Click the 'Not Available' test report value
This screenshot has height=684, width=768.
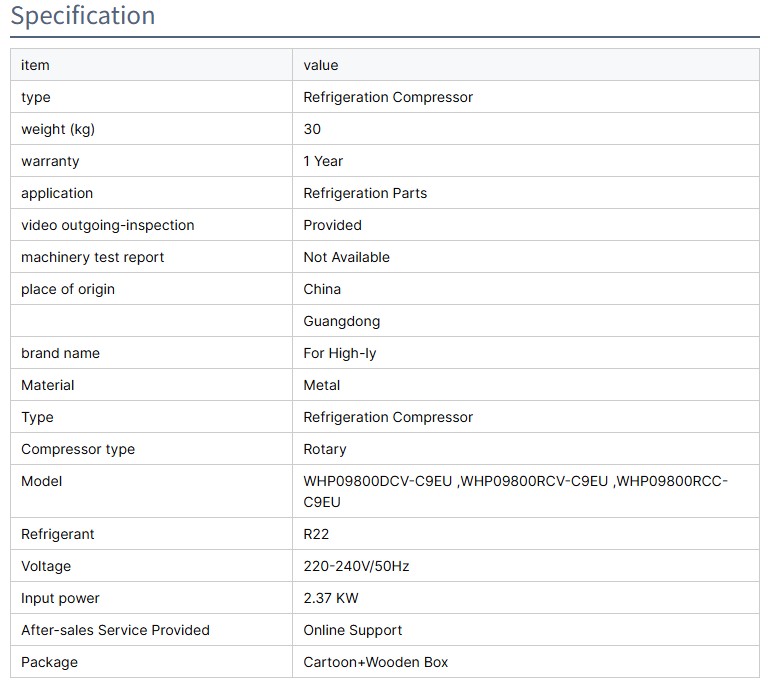pyautogui.click(x=346, y=257)
